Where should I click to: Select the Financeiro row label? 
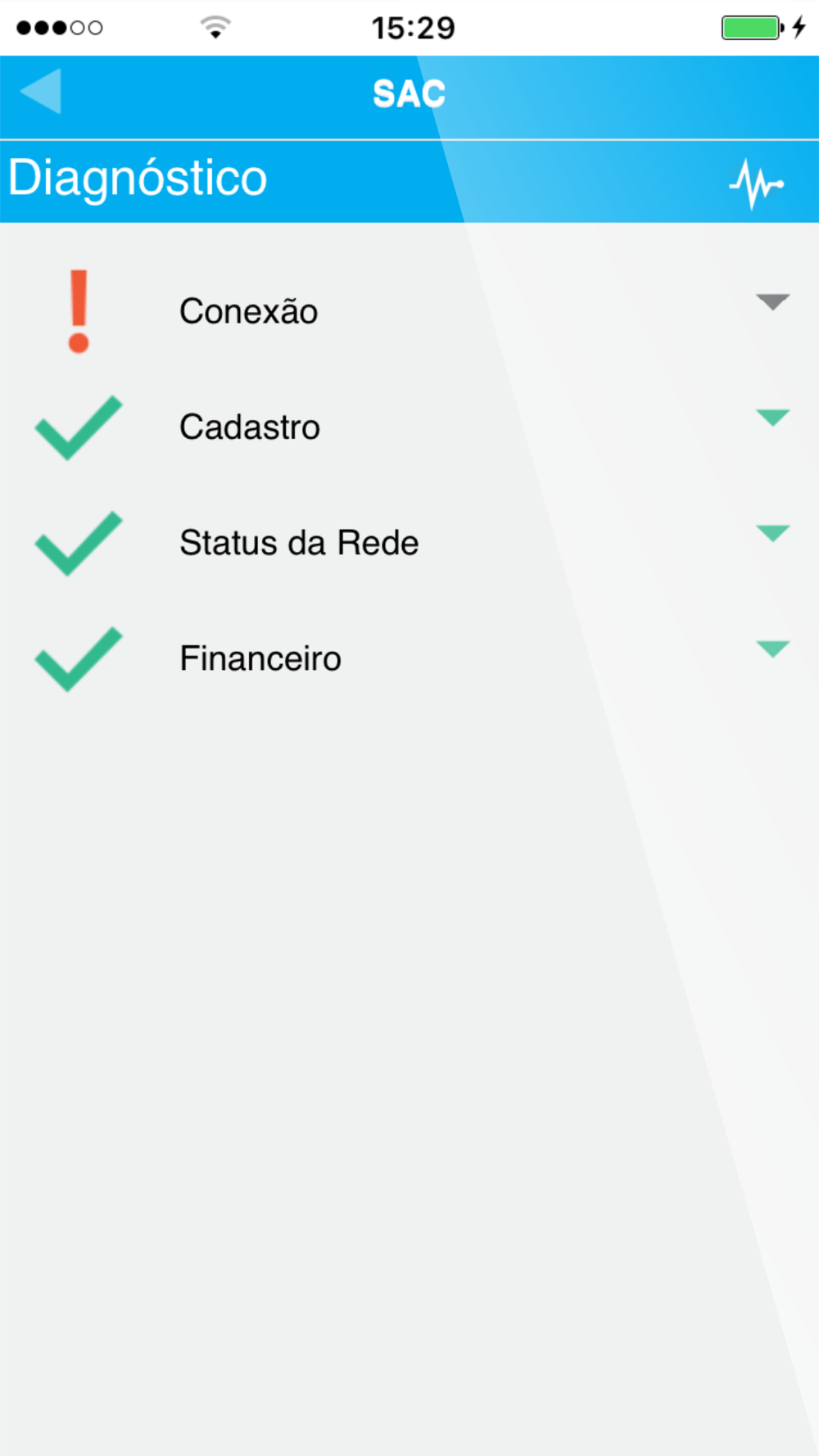tap(260, 658)
